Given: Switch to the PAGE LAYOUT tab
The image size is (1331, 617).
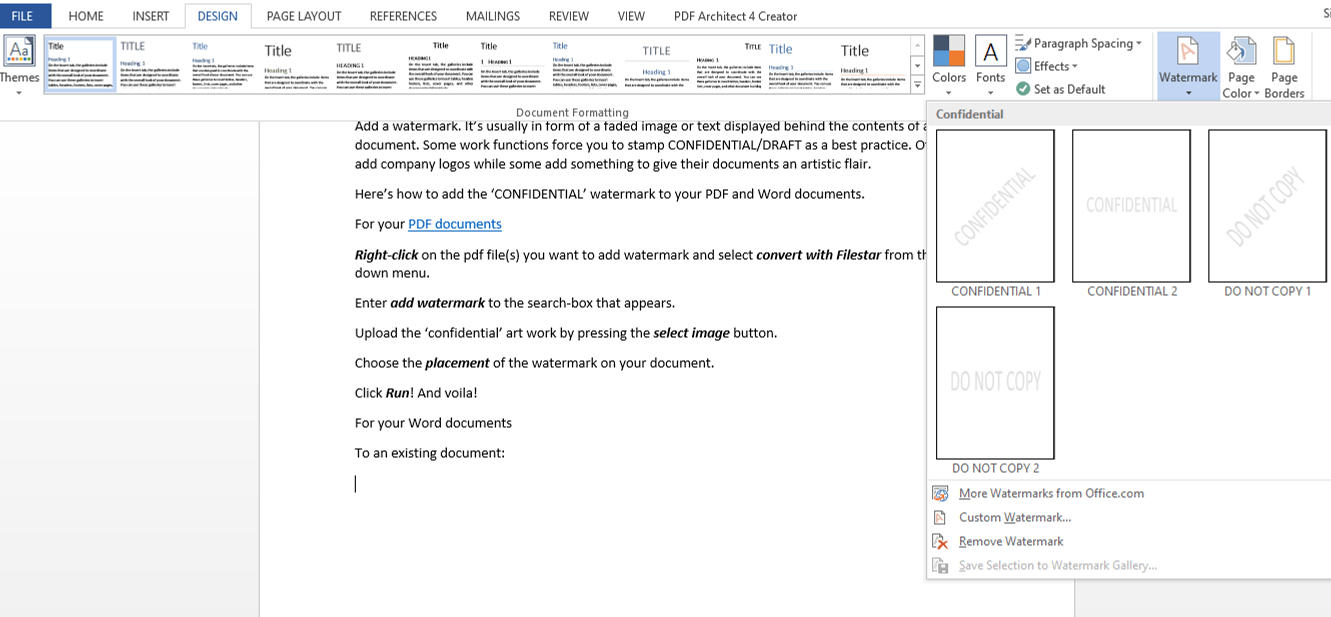Looking at the screenshot, I should point(304,16).
